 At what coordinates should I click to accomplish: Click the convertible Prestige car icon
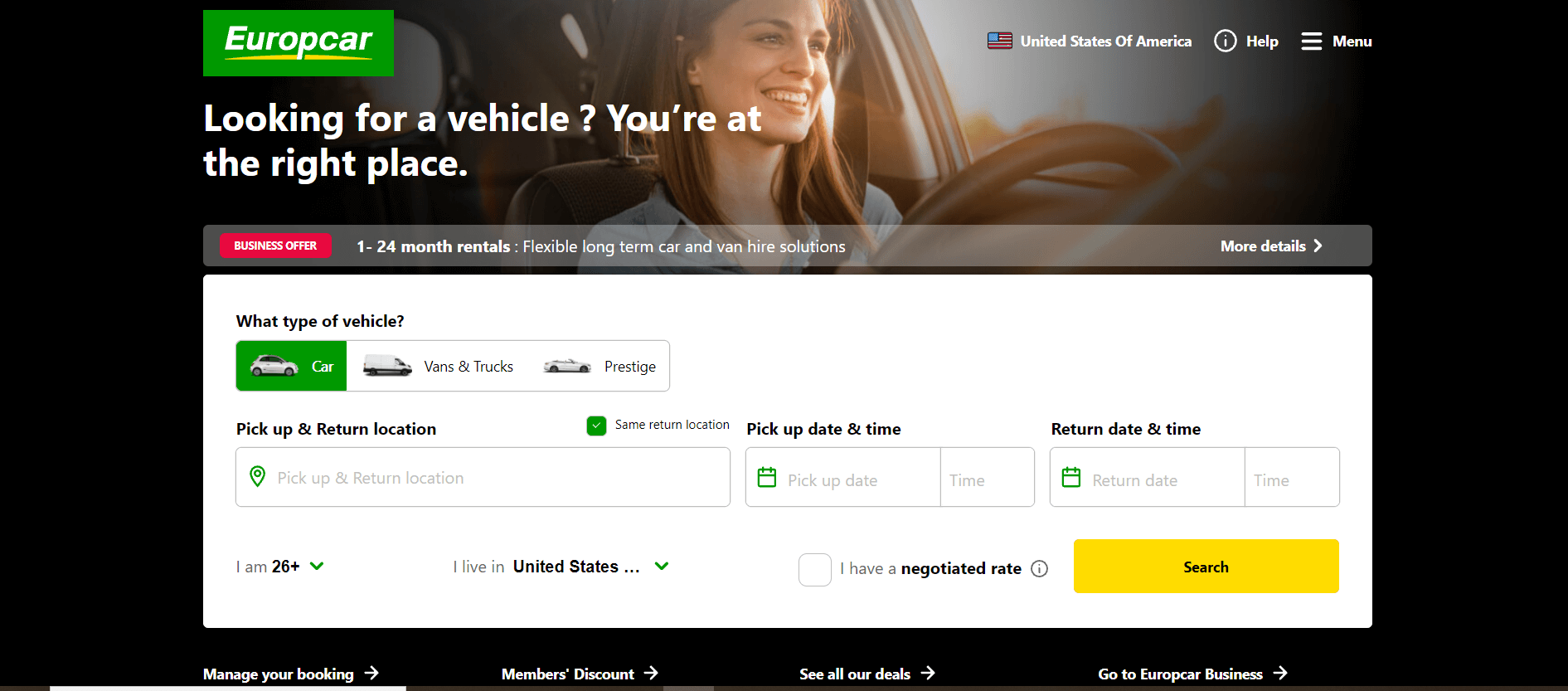(567, 366)
